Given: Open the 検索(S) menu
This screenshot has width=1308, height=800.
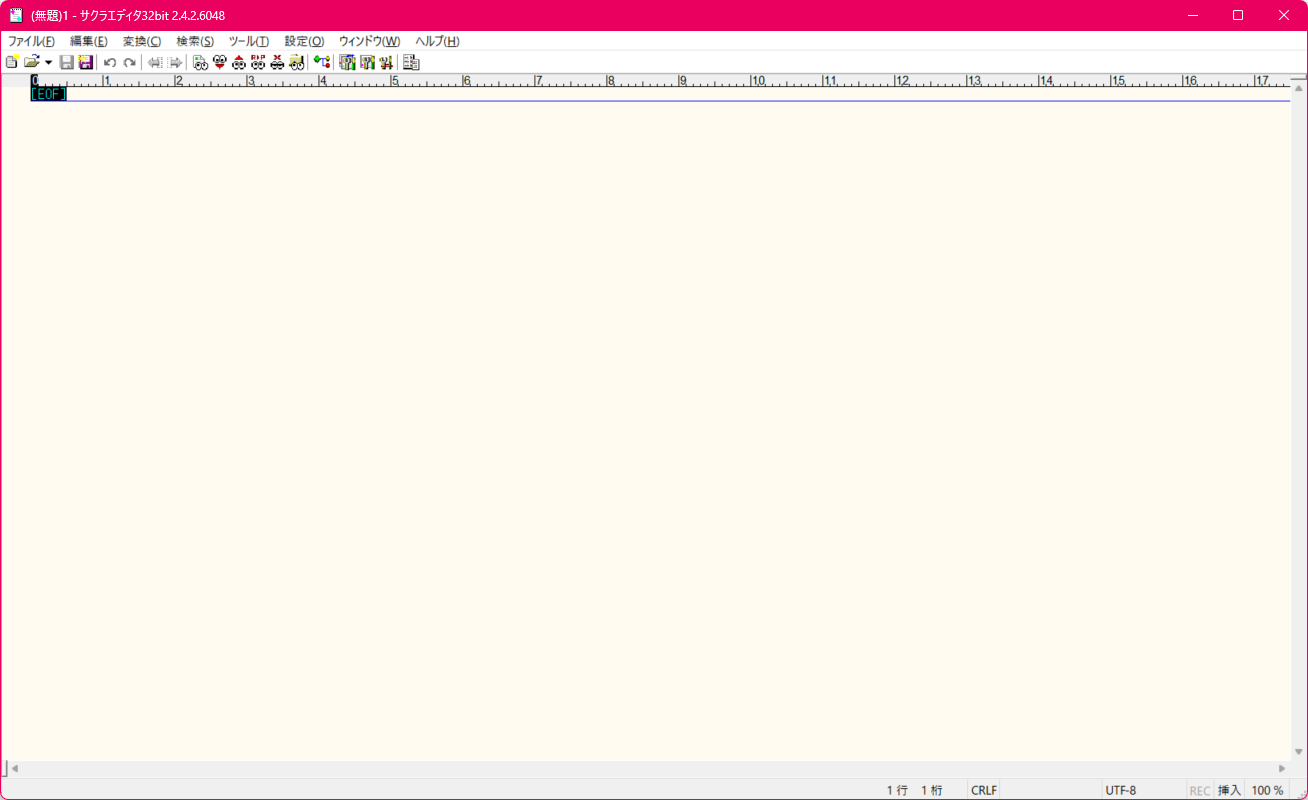Looking at the screenshot, I should (x=194, y=41).
